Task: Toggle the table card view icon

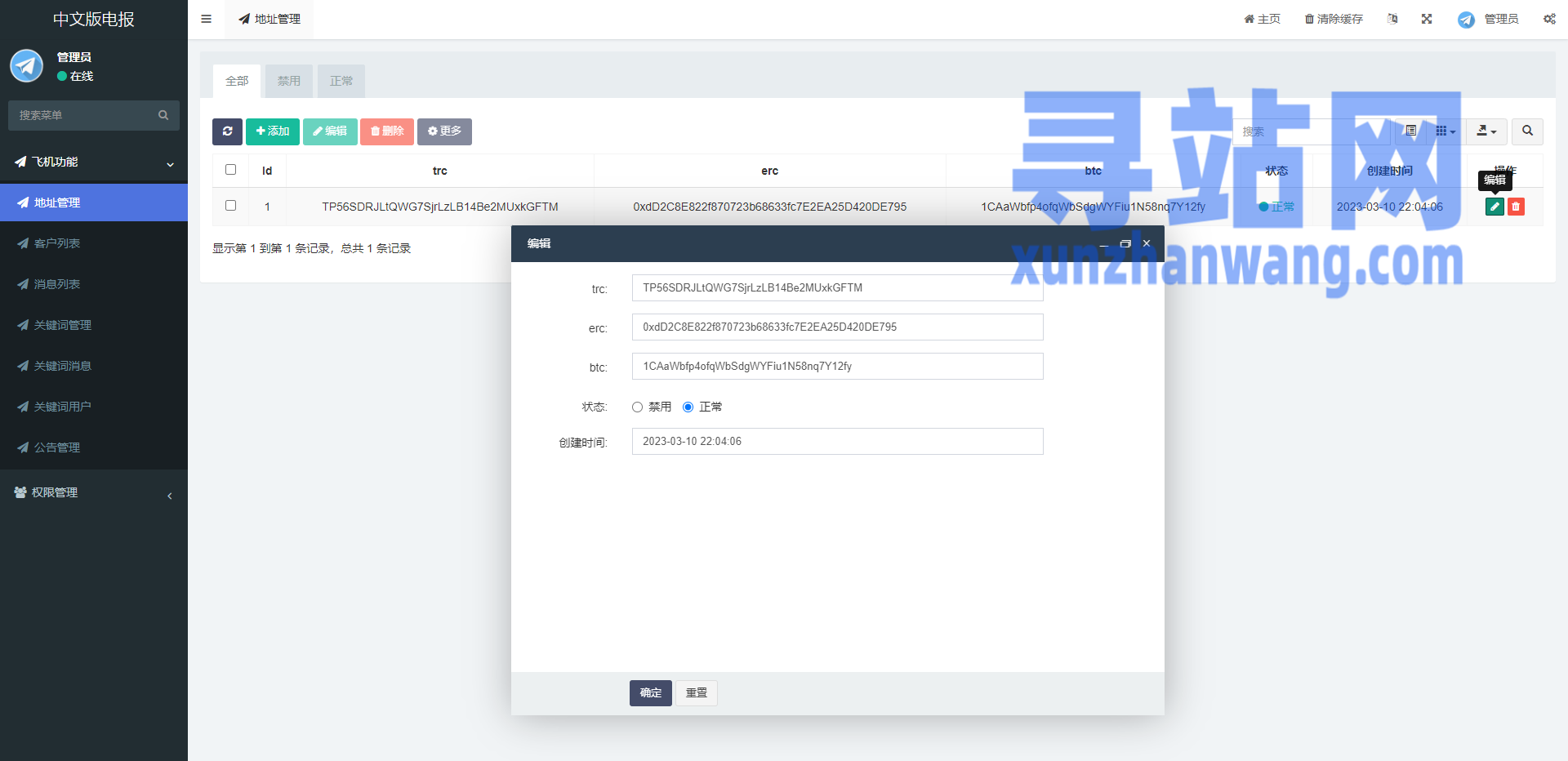Action: pyautogui.click(x=1411, y=131)
